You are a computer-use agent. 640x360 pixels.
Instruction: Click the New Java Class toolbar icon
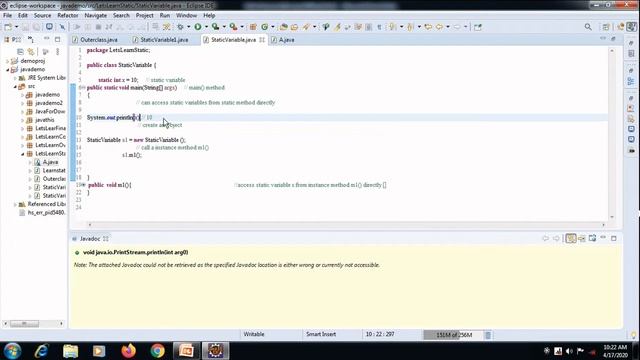click(x=264, y=27)
